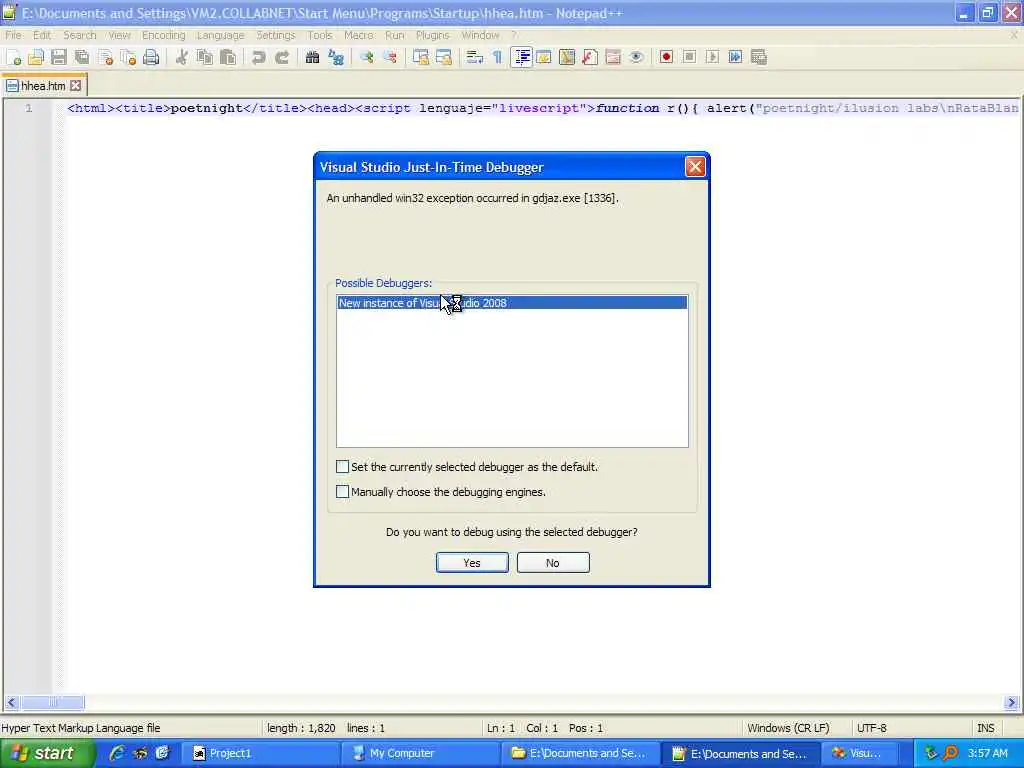The height and width of the screenshot is (768, 1024).
Task: Show all characters with pilcrow icon
Action: (x=498, y=57)
